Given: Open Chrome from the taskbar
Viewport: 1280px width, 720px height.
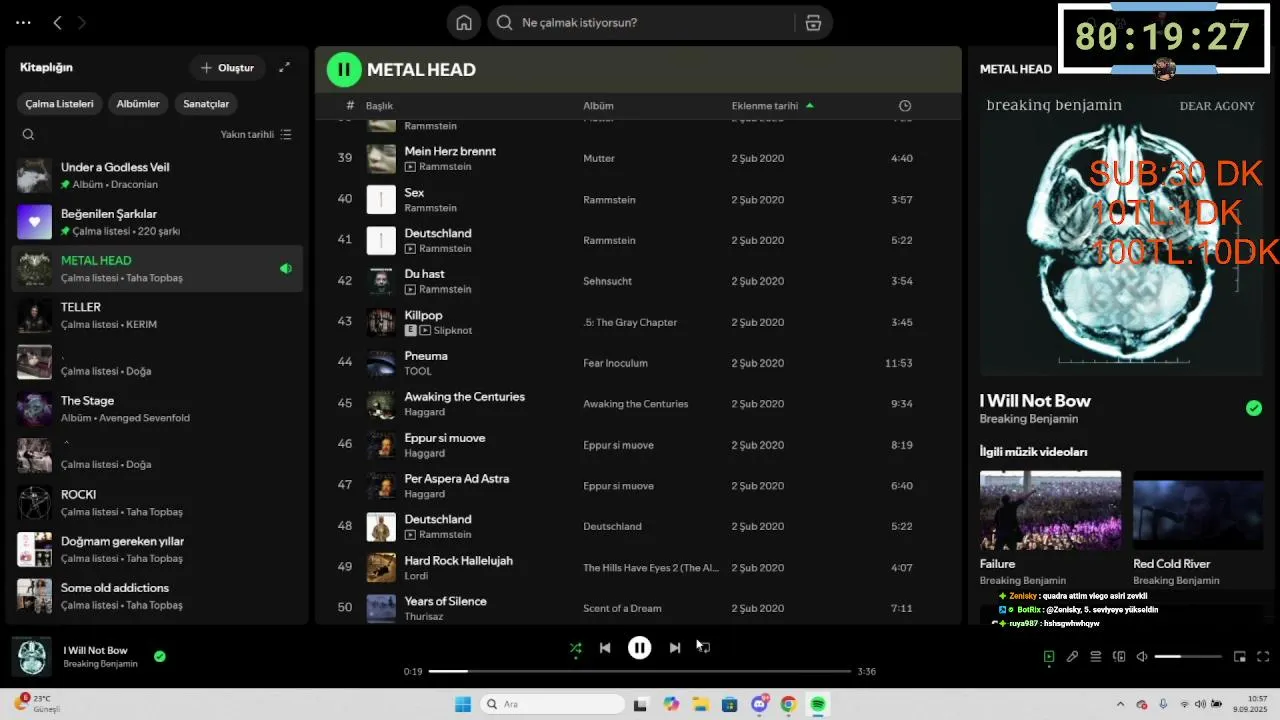Looking at the screenshot, I should 788,704.
